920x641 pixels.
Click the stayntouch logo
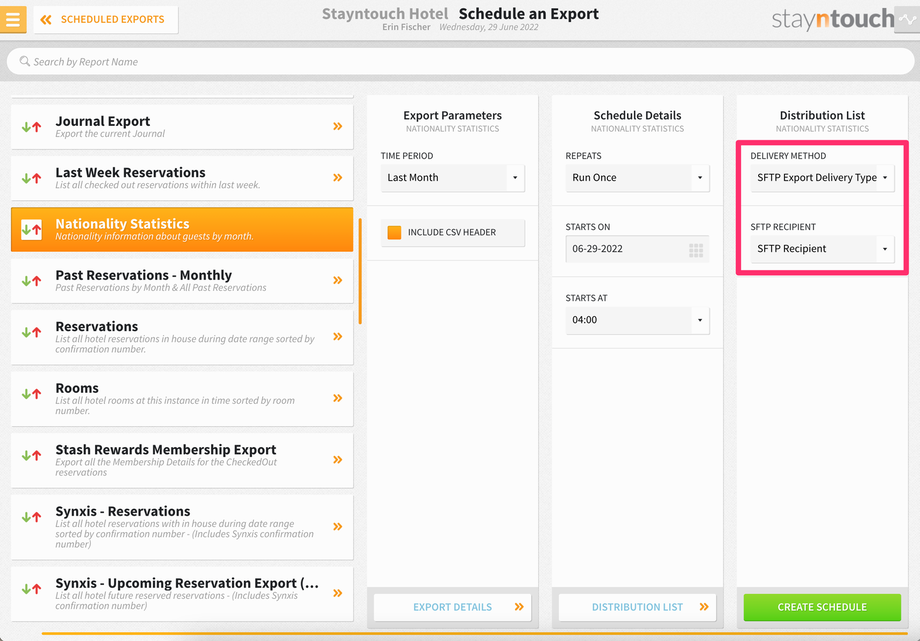833,19
